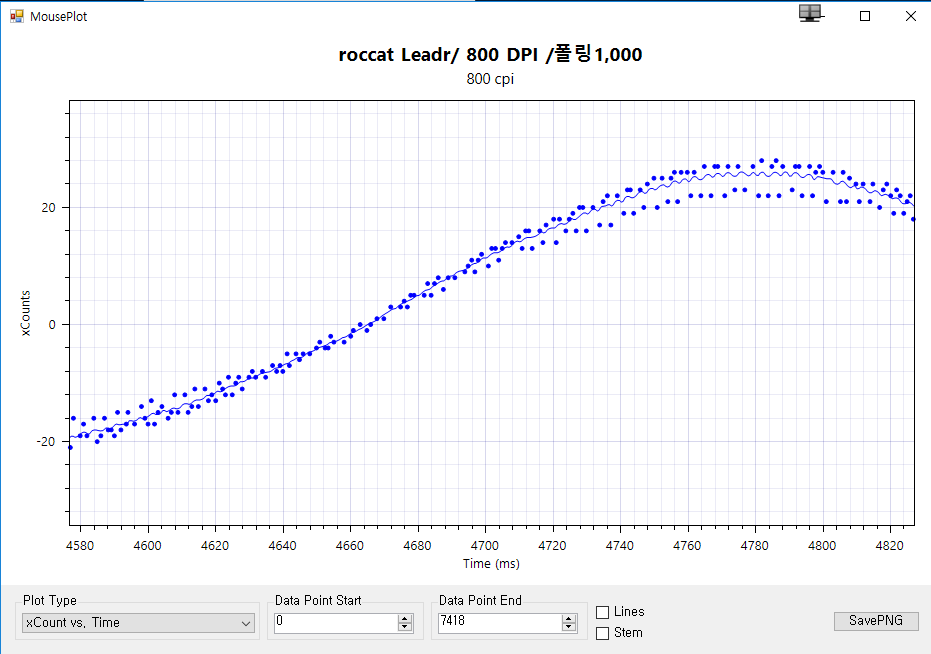Enable the Stem checkbox

click(x=602, y=633)
